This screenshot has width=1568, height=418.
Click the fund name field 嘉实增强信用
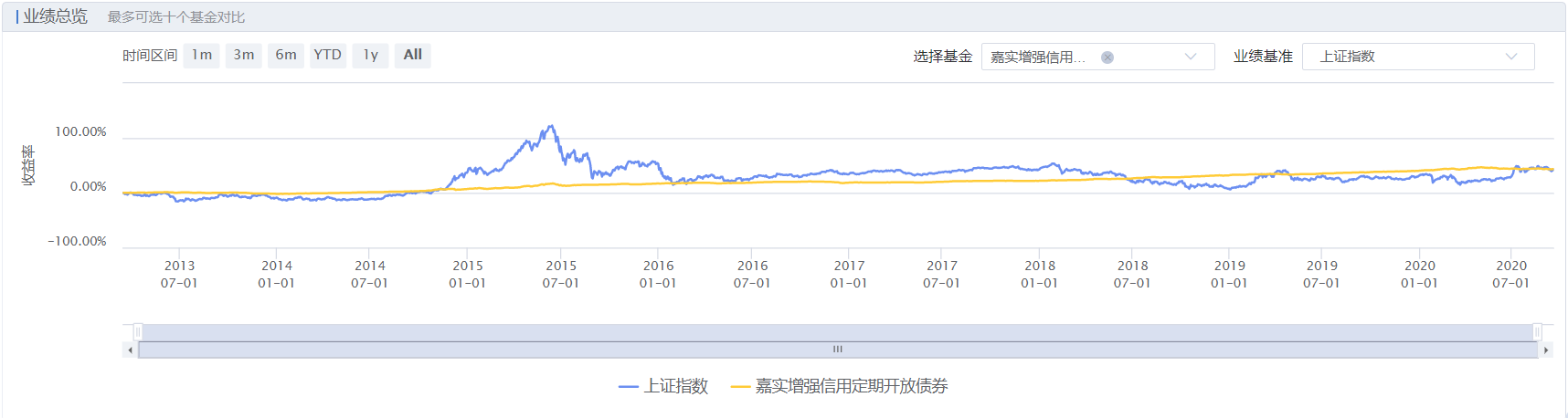coord(1038,57)
